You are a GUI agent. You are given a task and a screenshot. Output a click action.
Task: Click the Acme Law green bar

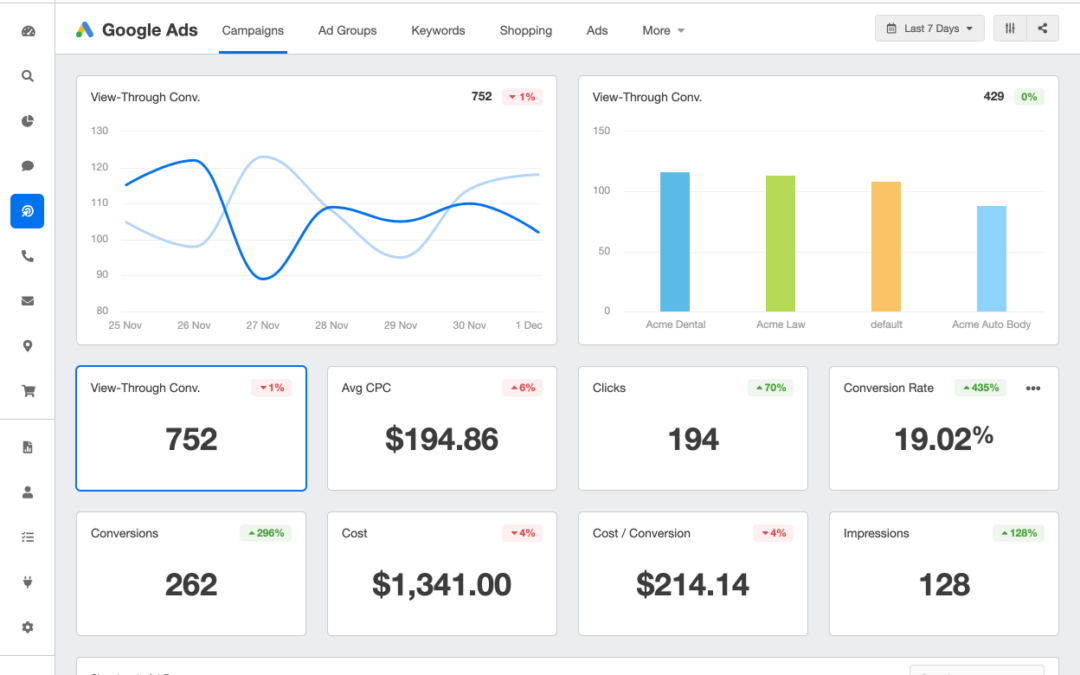tap(780, 244)
